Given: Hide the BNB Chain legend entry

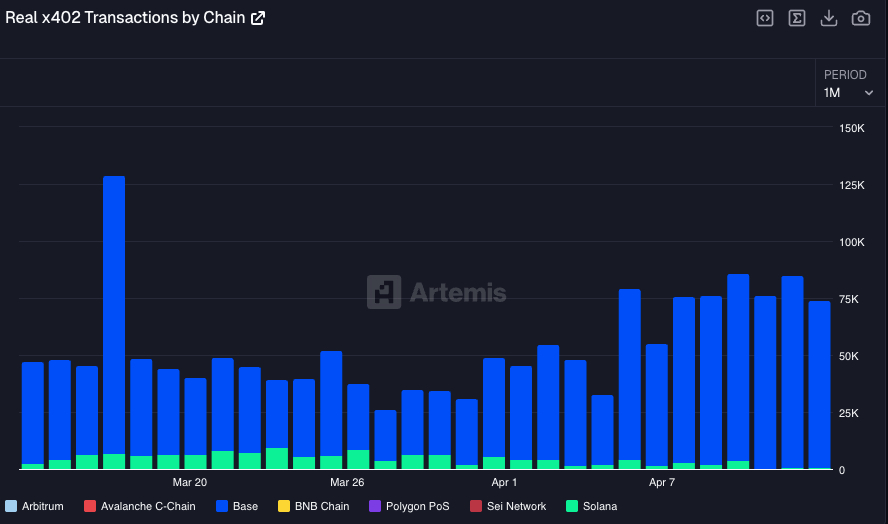Looking at the screenshot, I should click(313, 506).
